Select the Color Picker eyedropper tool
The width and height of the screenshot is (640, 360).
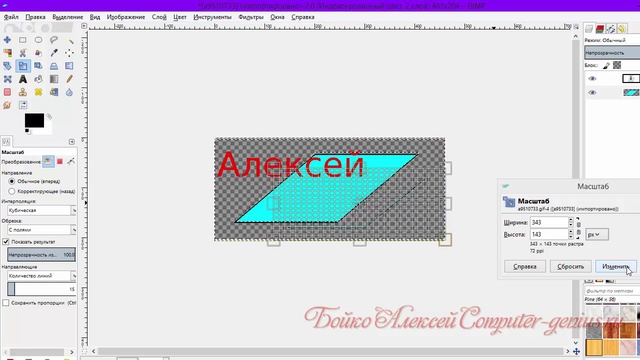pos(54,53)
